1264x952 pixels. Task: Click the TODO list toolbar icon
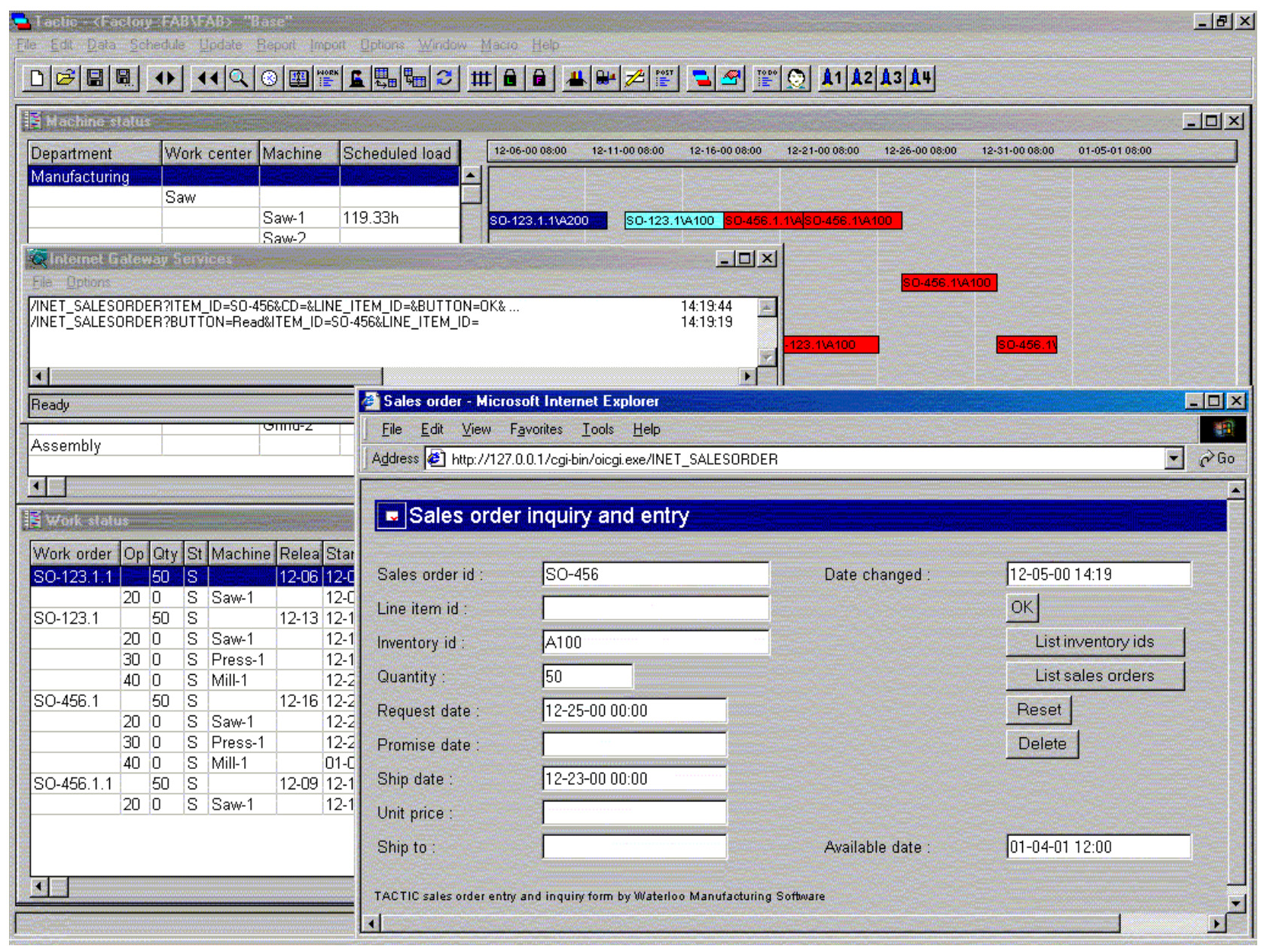(x=767, y=78)
